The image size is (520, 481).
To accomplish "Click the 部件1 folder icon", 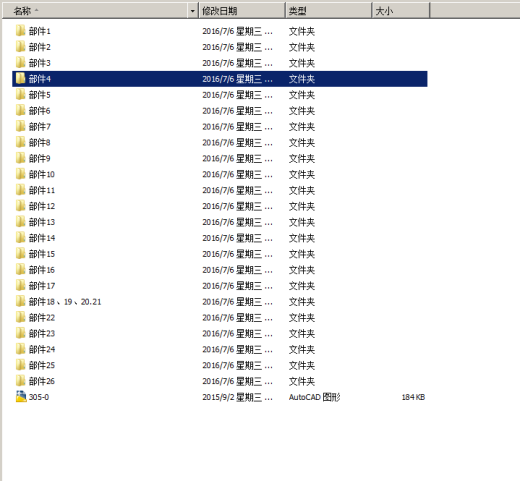I will coord(20,31).
